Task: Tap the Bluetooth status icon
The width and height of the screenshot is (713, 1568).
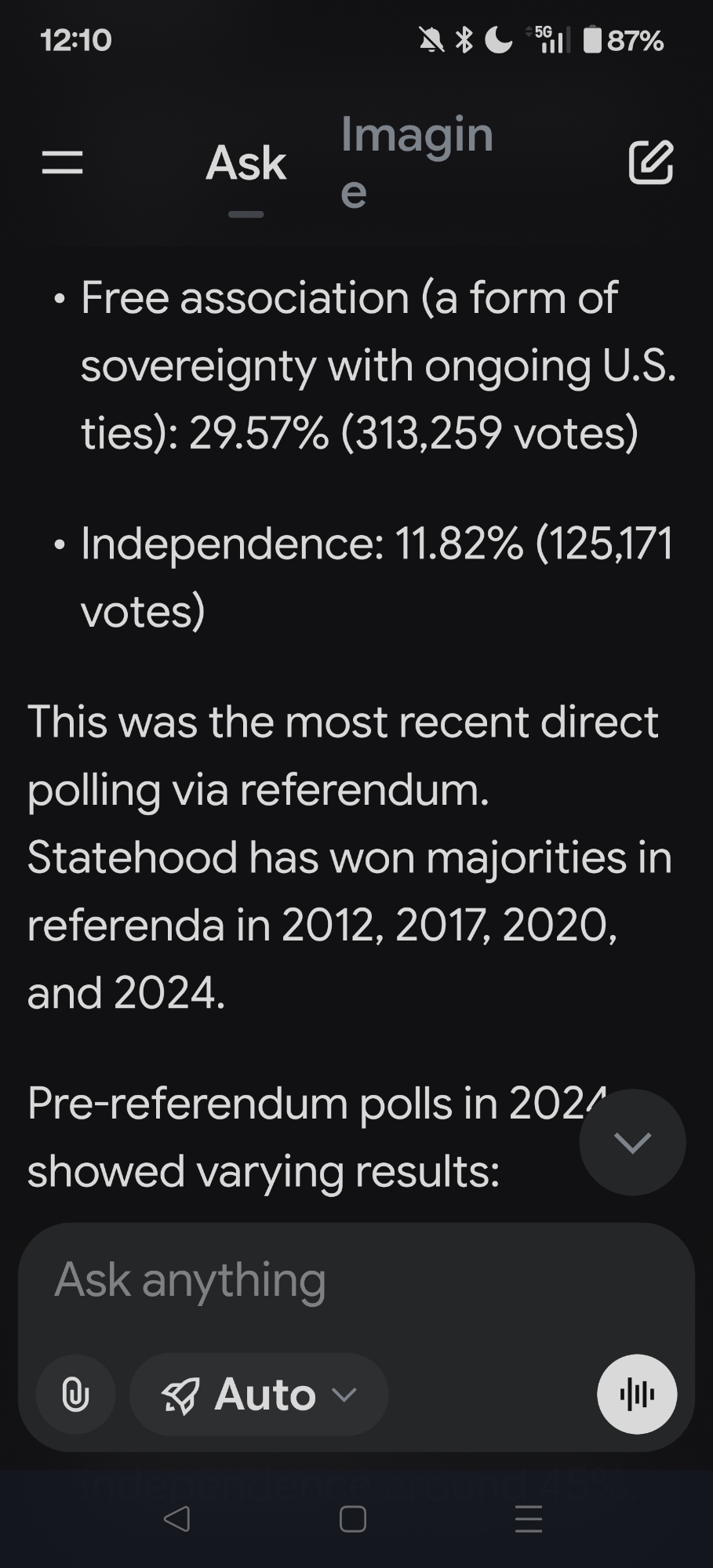Action: click(x=464, y=40)
